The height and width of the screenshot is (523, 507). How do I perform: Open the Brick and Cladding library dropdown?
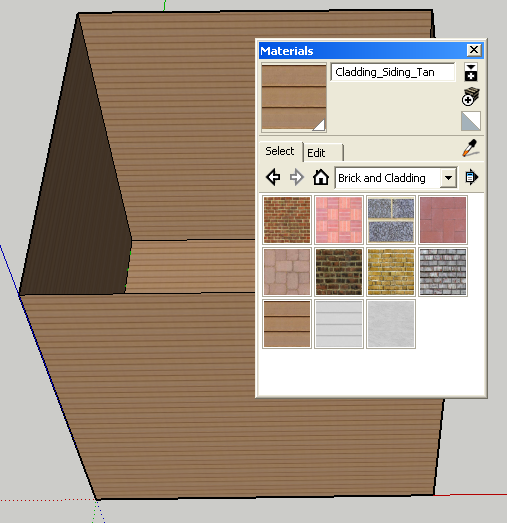tap(396, 178)
